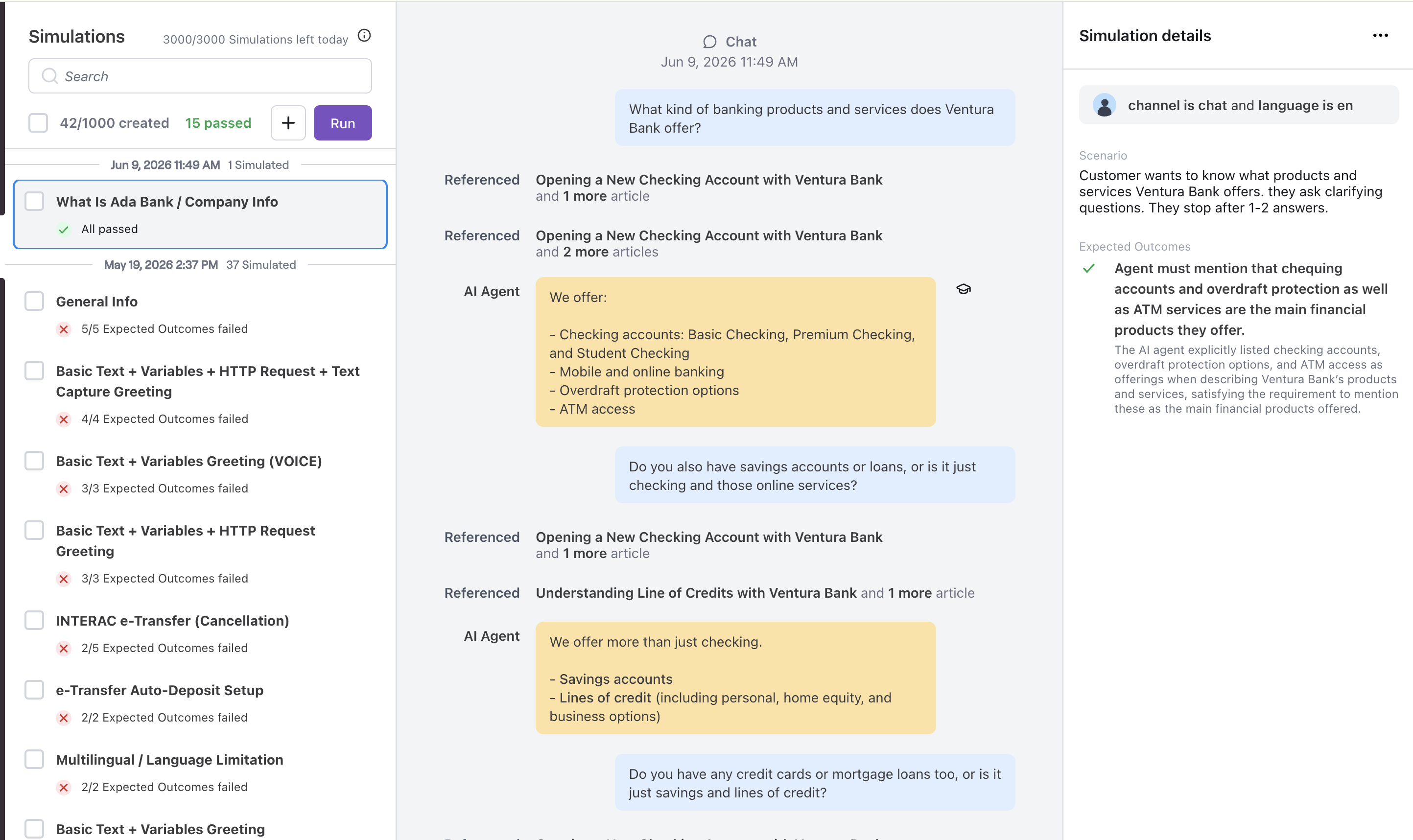Click the first customer question bubble
The width and height of the screenshot is (1413, 840).
point(815,118)
